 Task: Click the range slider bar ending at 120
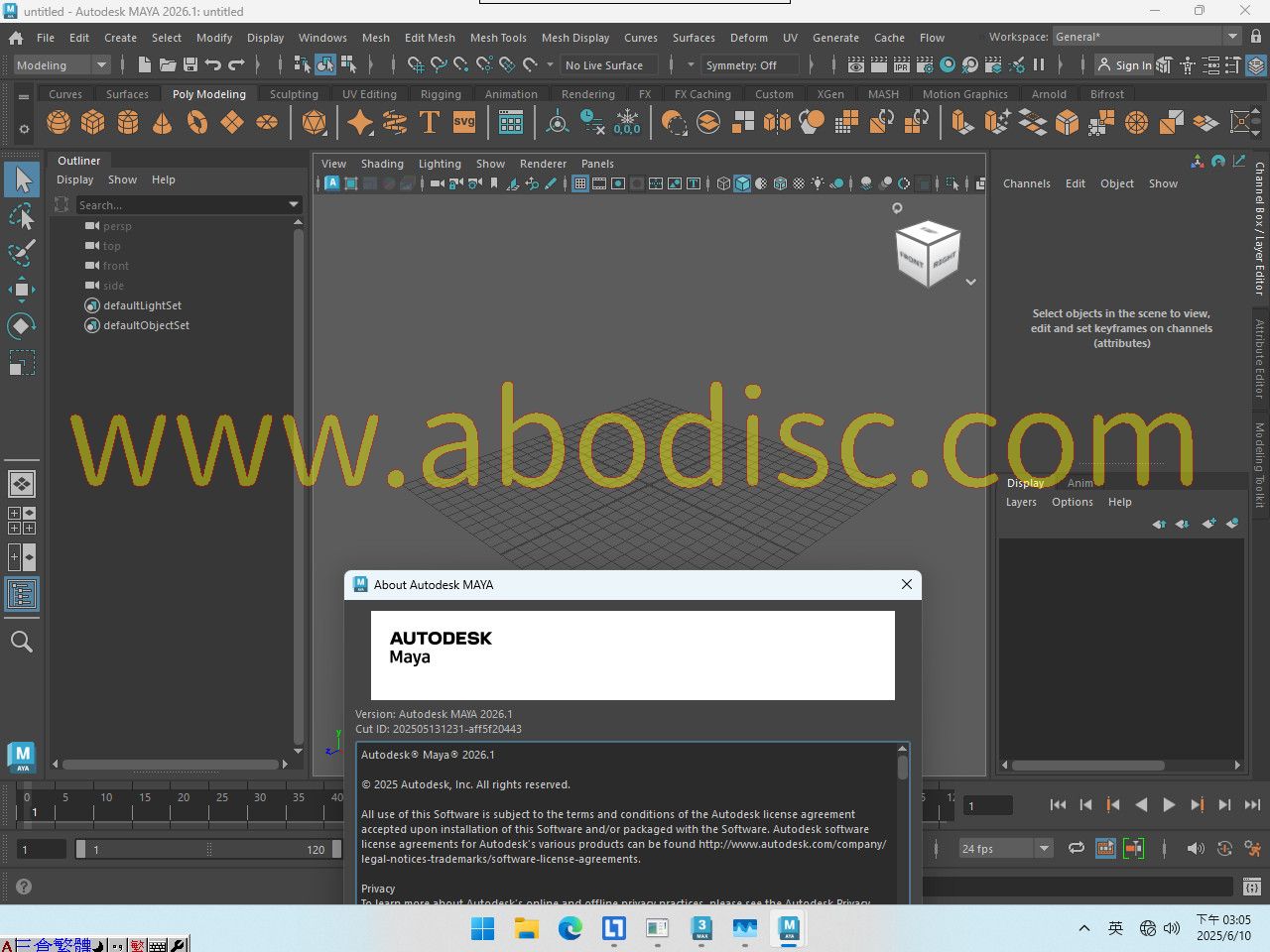click(x=208, y=849)
